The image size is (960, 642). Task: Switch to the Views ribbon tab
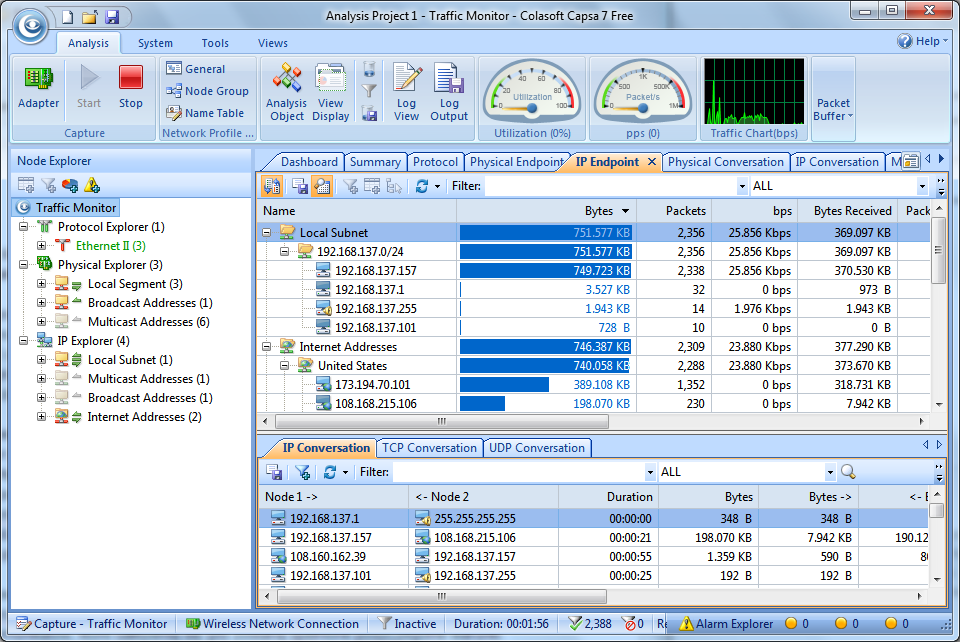click(272, 43)
